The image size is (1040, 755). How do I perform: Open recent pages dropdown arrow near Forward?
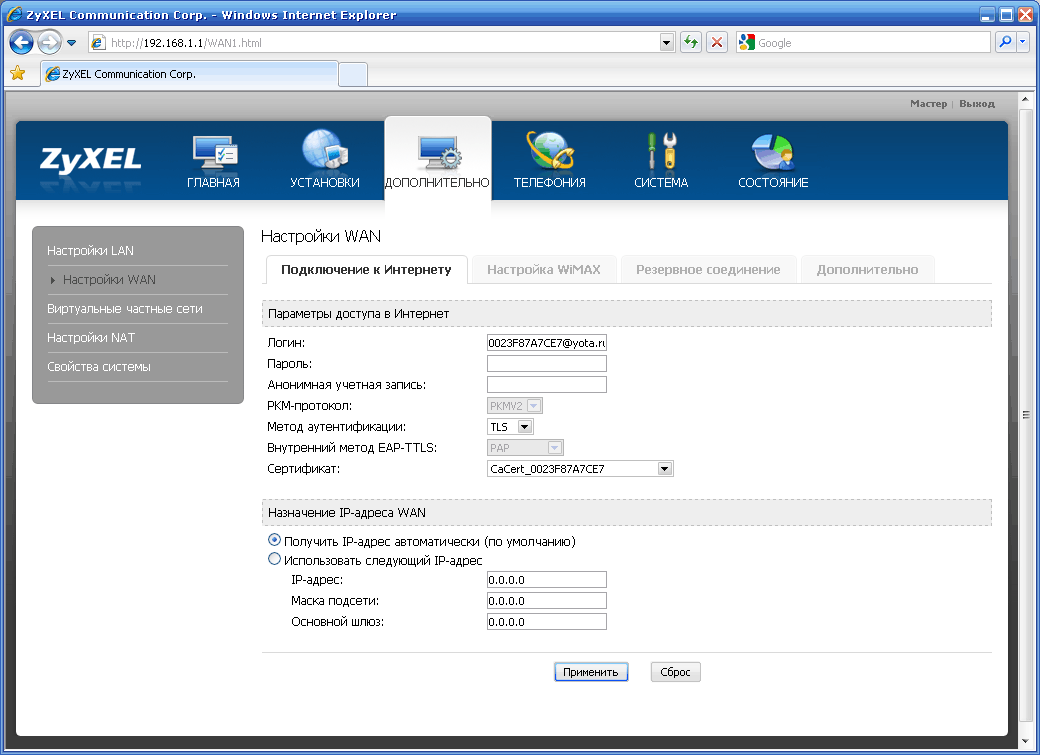coord(72,43)
